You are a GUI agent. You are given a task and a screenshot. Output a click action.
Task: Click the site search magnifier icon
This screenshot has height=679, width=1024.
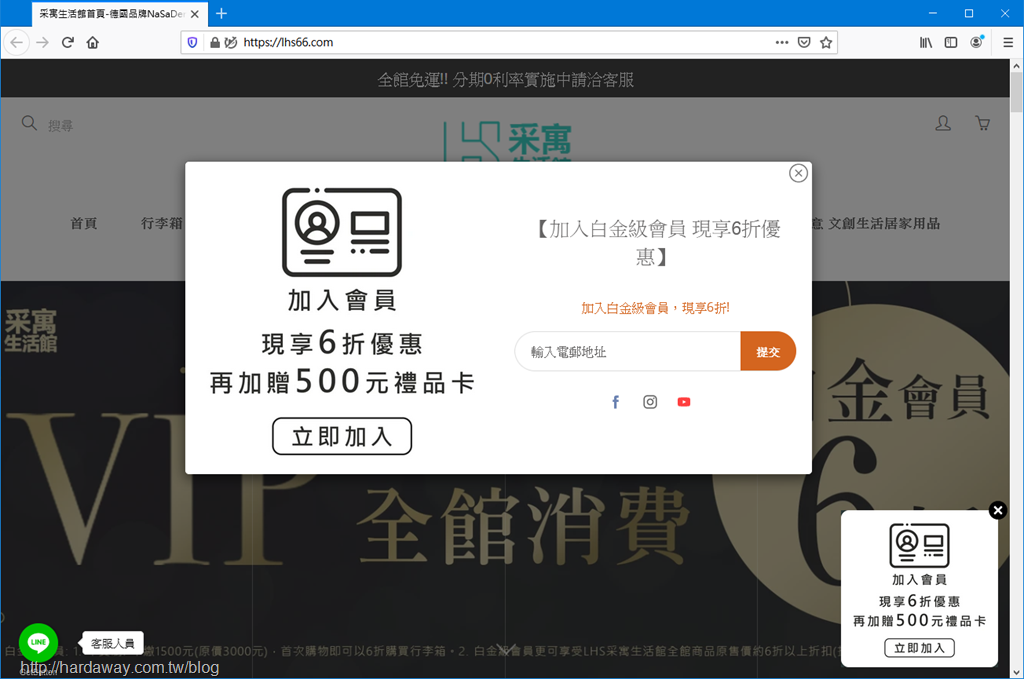coord(29,123)
